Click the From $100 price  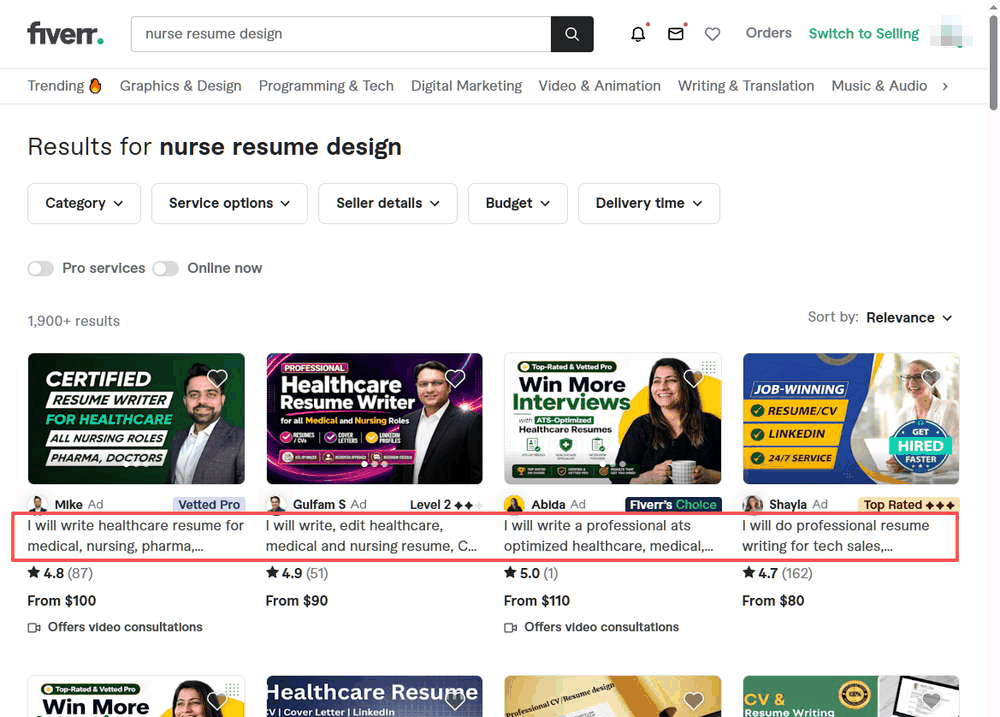pyautogui.click(x=62, y=601)
